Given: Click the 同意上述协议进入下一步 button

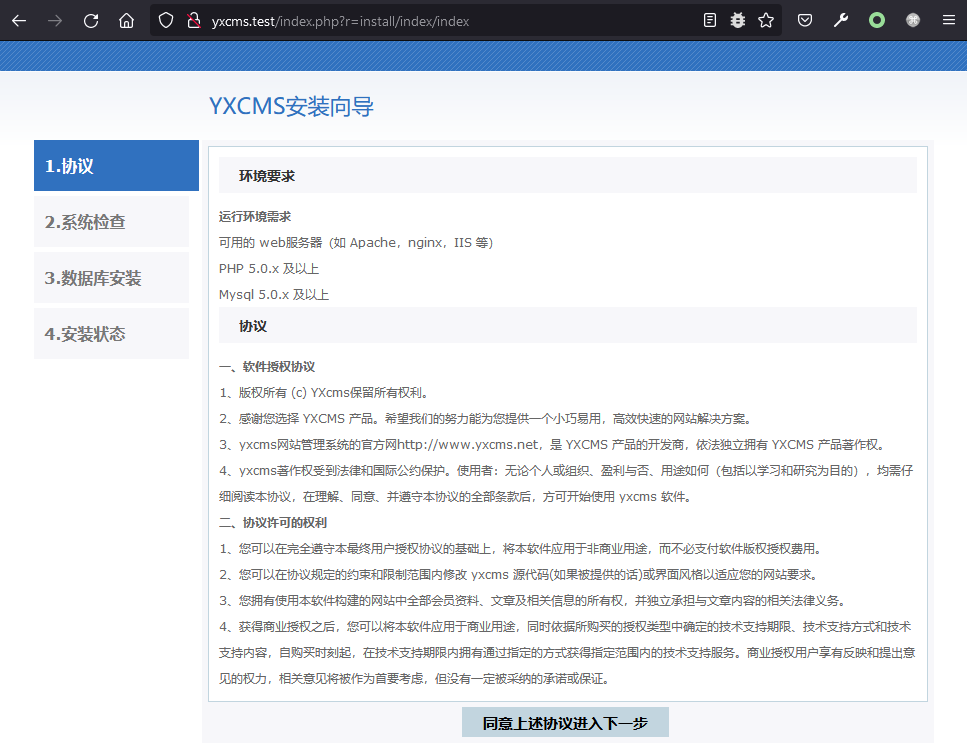Looking at the screenshot, I should click(x=565, y=723).
